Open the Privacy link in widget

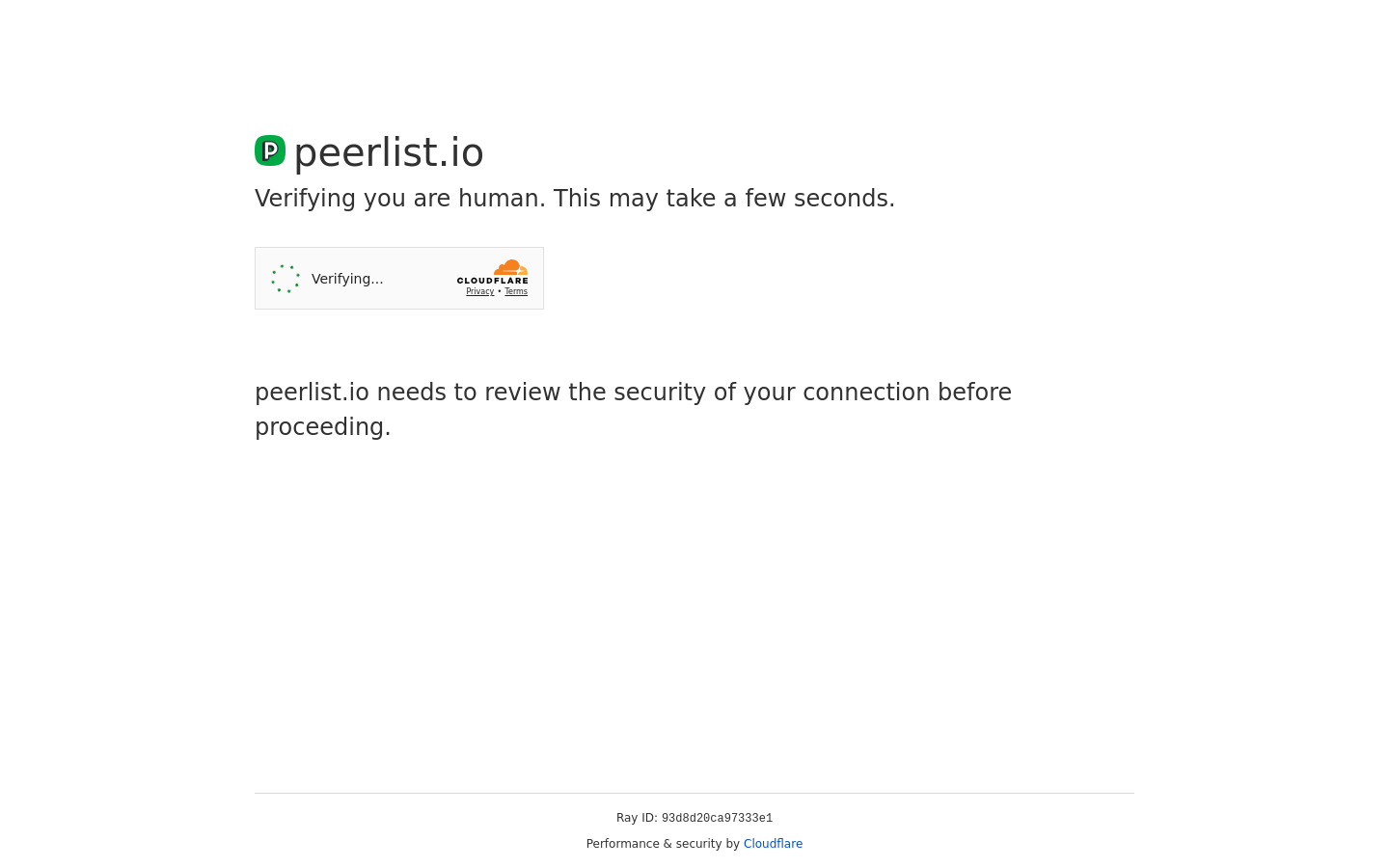[479, 291]
